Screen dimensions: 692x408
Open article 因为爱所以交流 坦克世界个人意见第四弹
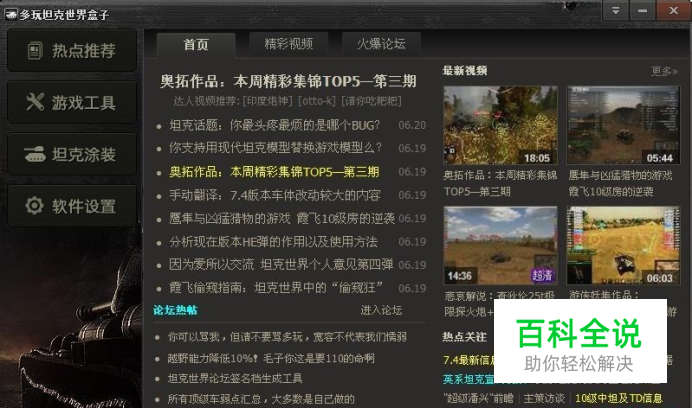tap(281, 265)
